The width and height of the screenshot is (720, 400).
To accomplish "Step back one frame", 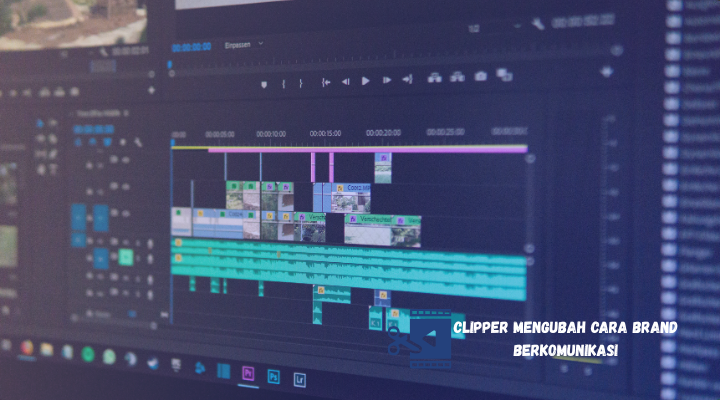I will pyautogui.click(x=345, y=82).
